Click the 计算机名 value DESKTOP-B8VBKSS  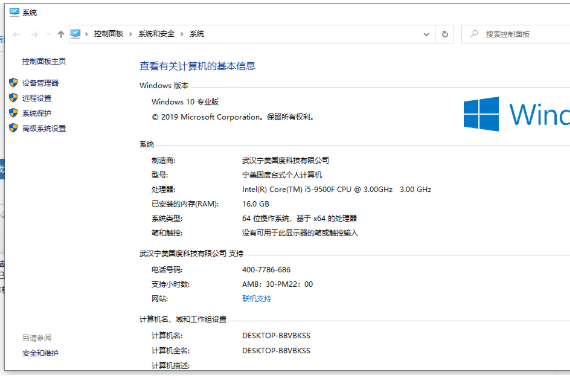(276, 336)
